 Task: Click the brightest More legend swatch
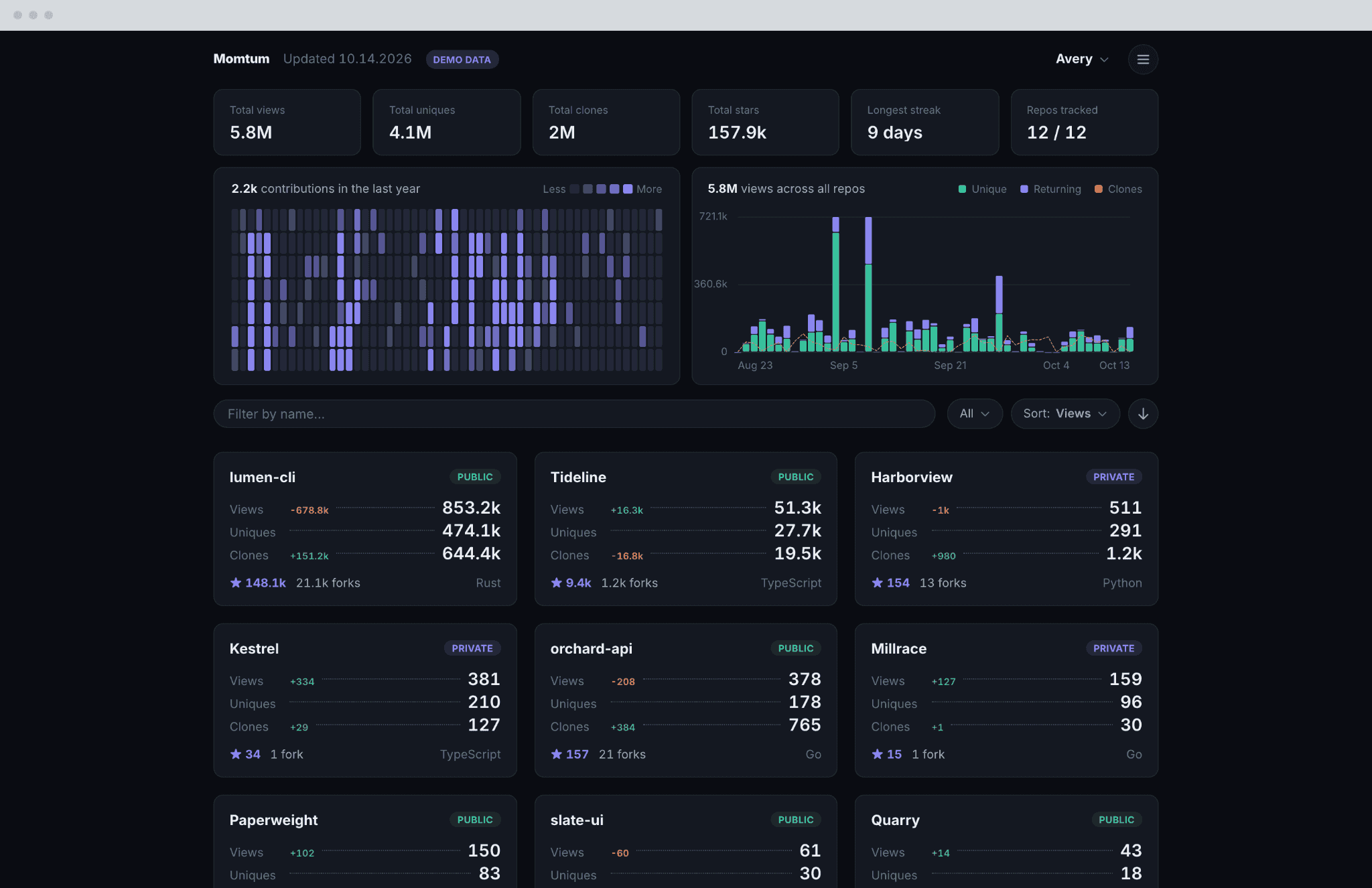tap(628, 189)
